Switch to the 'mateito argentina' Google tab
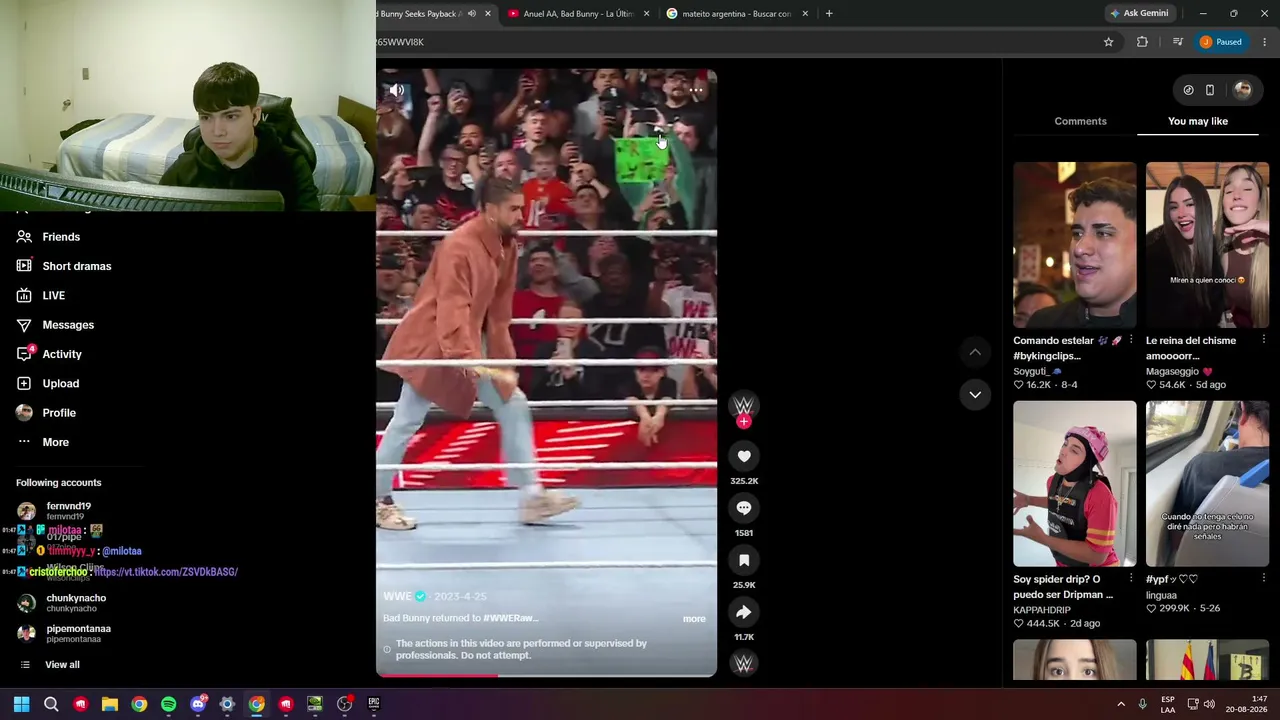This screenshot has width=1280, height=720. [736, 14]
